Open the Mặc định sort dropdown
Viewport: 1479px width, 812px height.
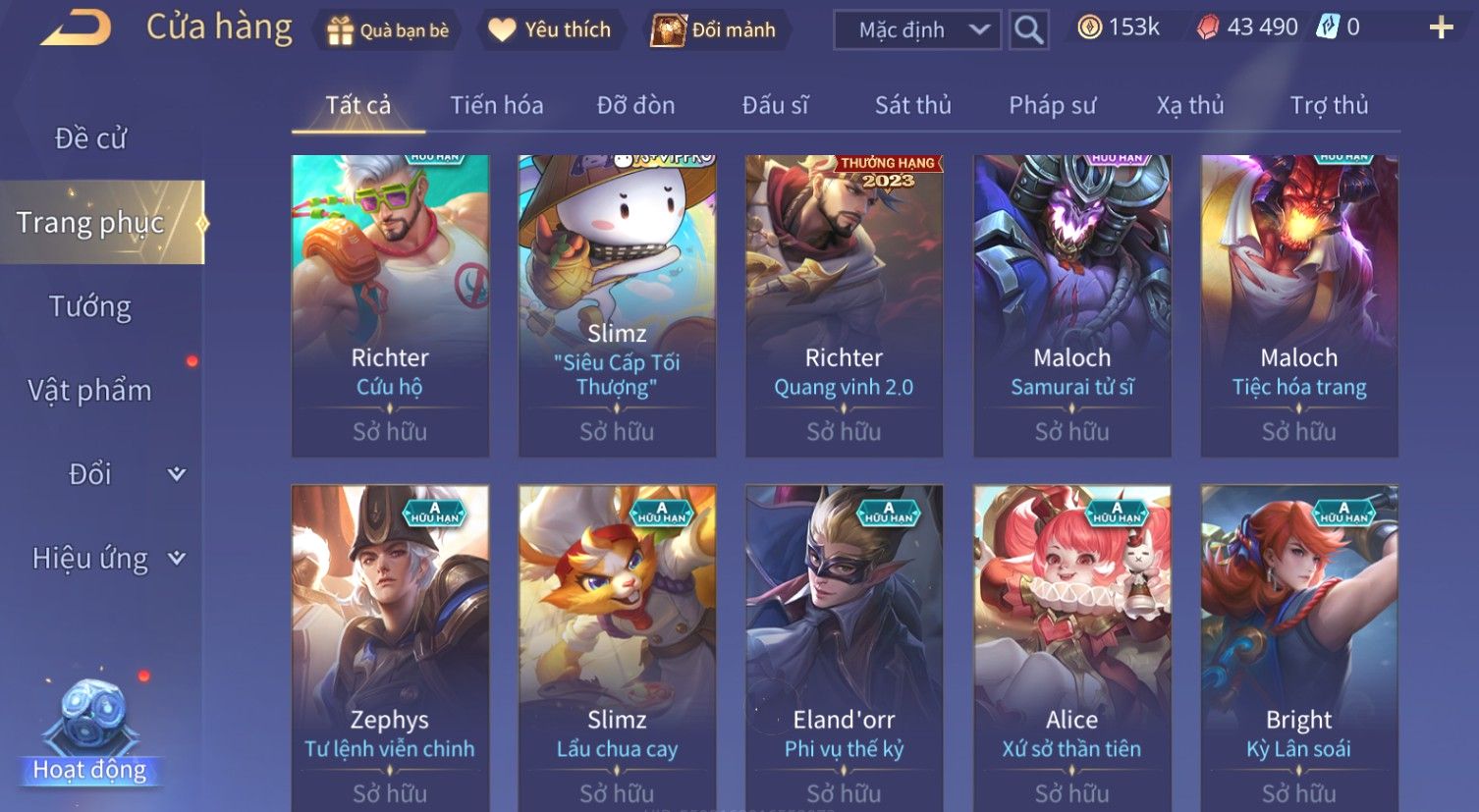pyautogui.click(x=917, y=30)
